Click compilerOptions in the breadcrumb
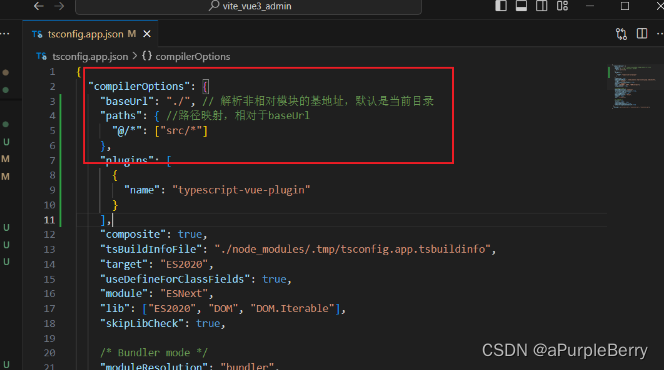Viewport: 664px width, 370px height. [x=193, y=57]
